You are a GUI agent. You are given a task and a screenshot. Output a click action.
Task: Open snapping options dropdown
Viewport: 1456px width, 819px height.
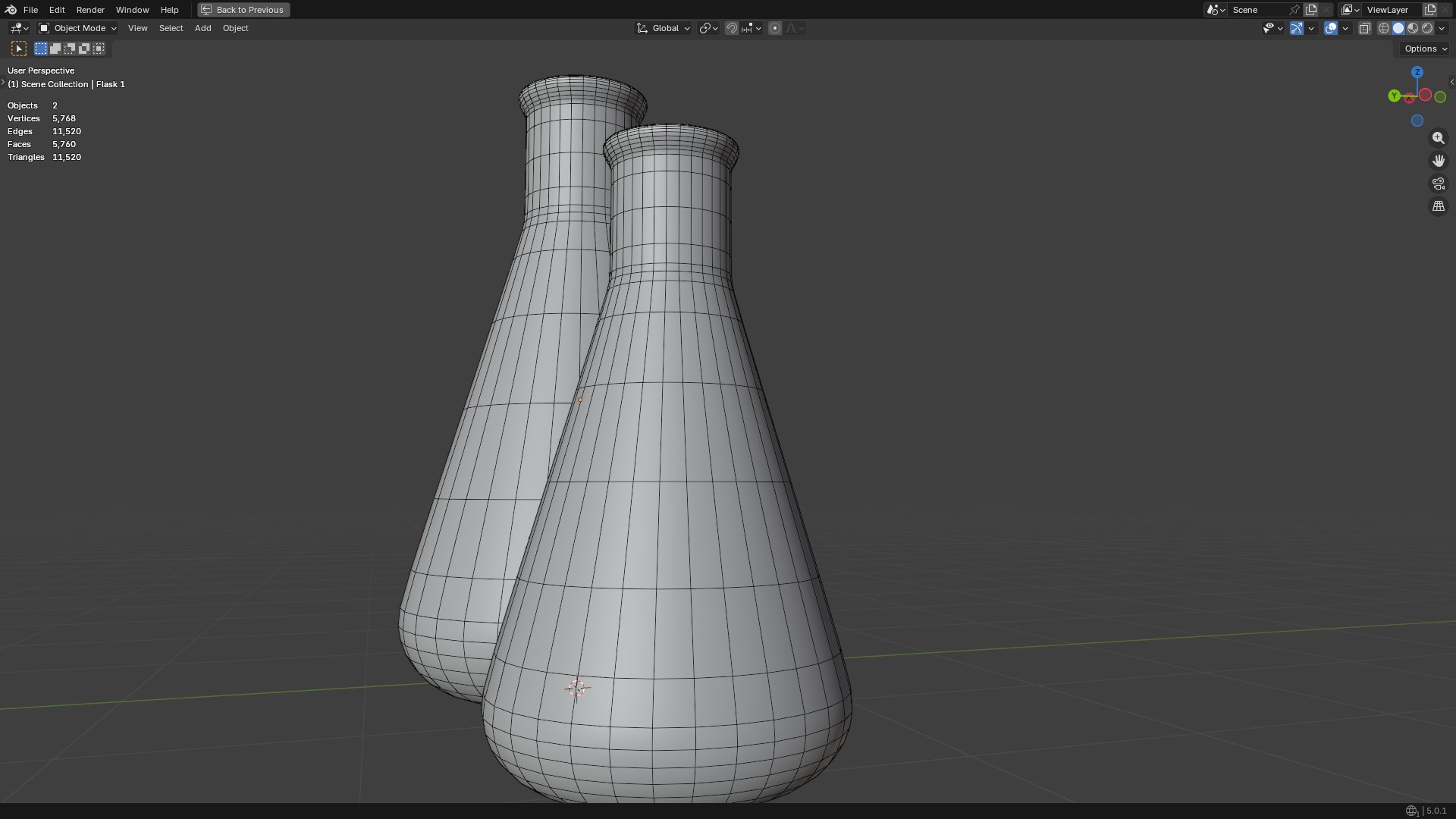pyautogui.click(x=752, y=28)
